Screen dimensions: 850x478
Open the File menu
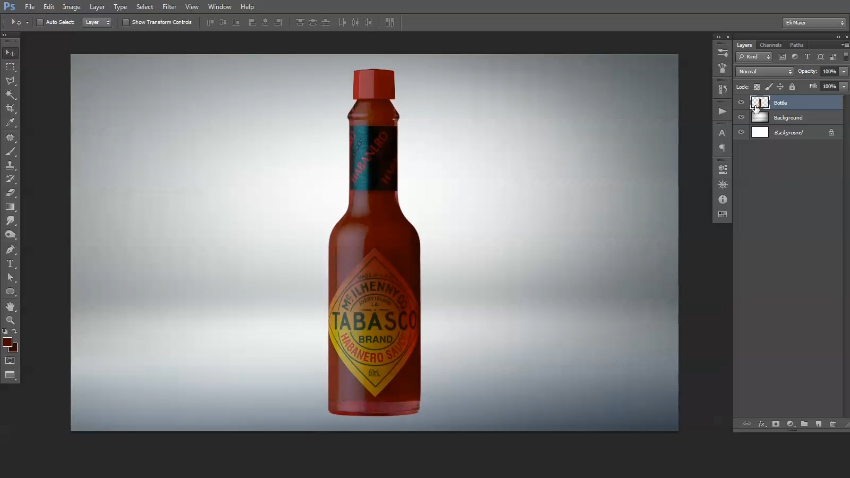pyautogui.click(x=29, y=7)
